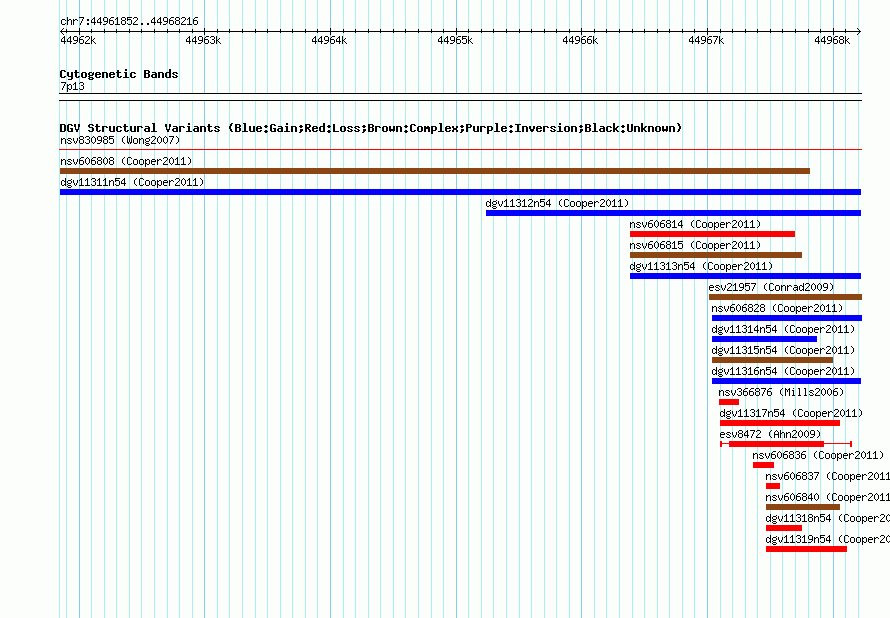Click the DGV Structural Variants track title

click(371, 128)
